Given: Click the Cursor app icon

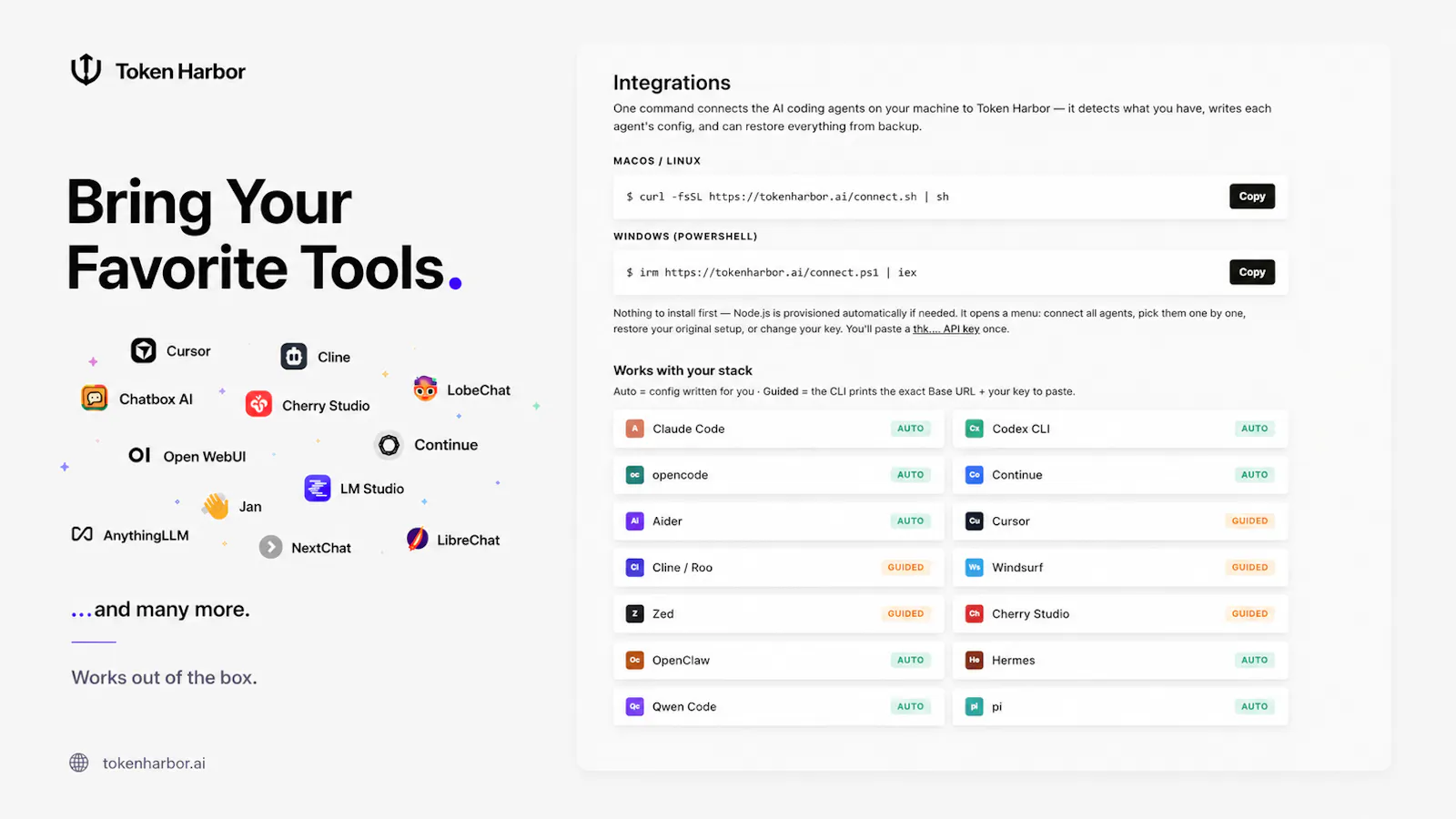Looking at the screenshot, I should (x=144, y=350).
